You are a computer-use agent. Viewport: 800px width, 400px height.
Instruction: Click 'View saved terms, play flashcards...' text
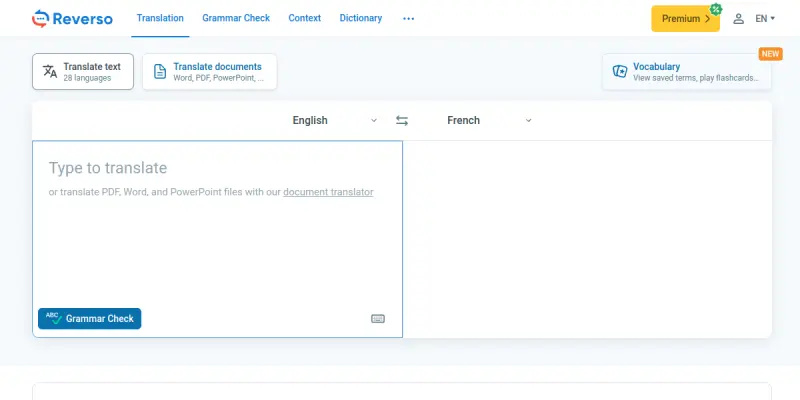pos(696,78)
